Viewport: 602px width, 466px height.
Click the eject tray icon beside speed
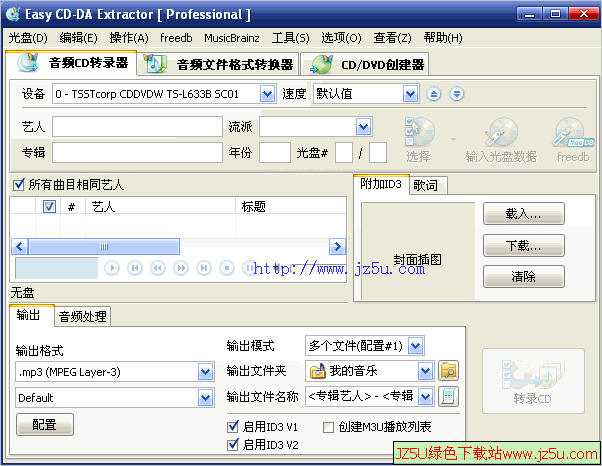434,94
